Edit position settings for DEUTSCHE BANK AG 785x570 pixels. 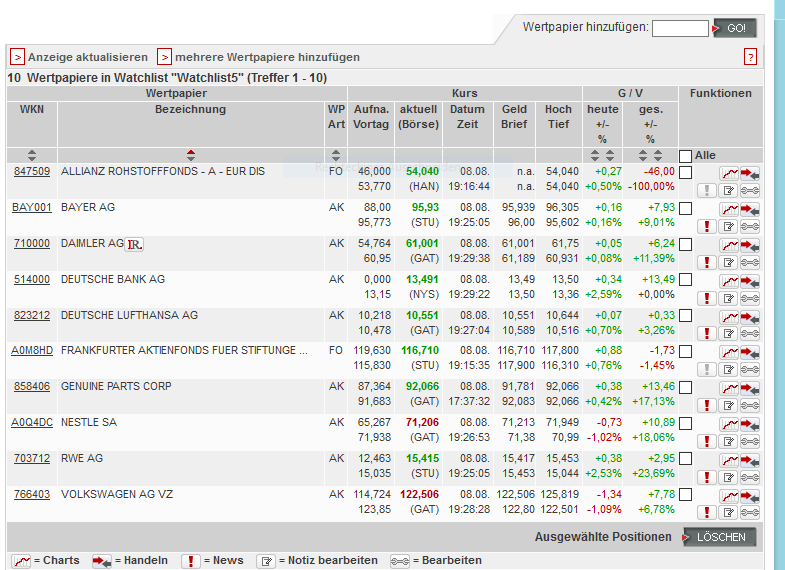(x=750, y=298)
